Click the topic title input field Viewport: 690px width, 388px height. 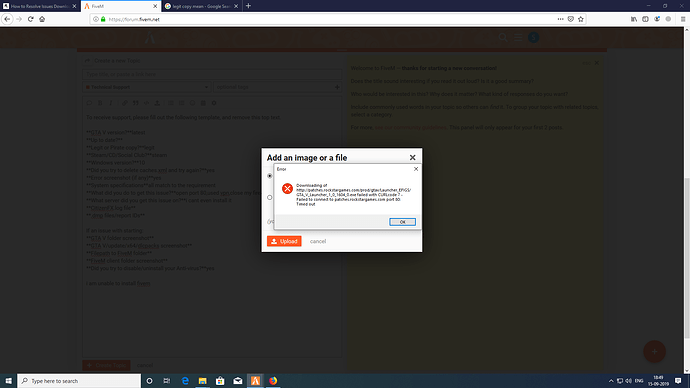coord(212,74)
